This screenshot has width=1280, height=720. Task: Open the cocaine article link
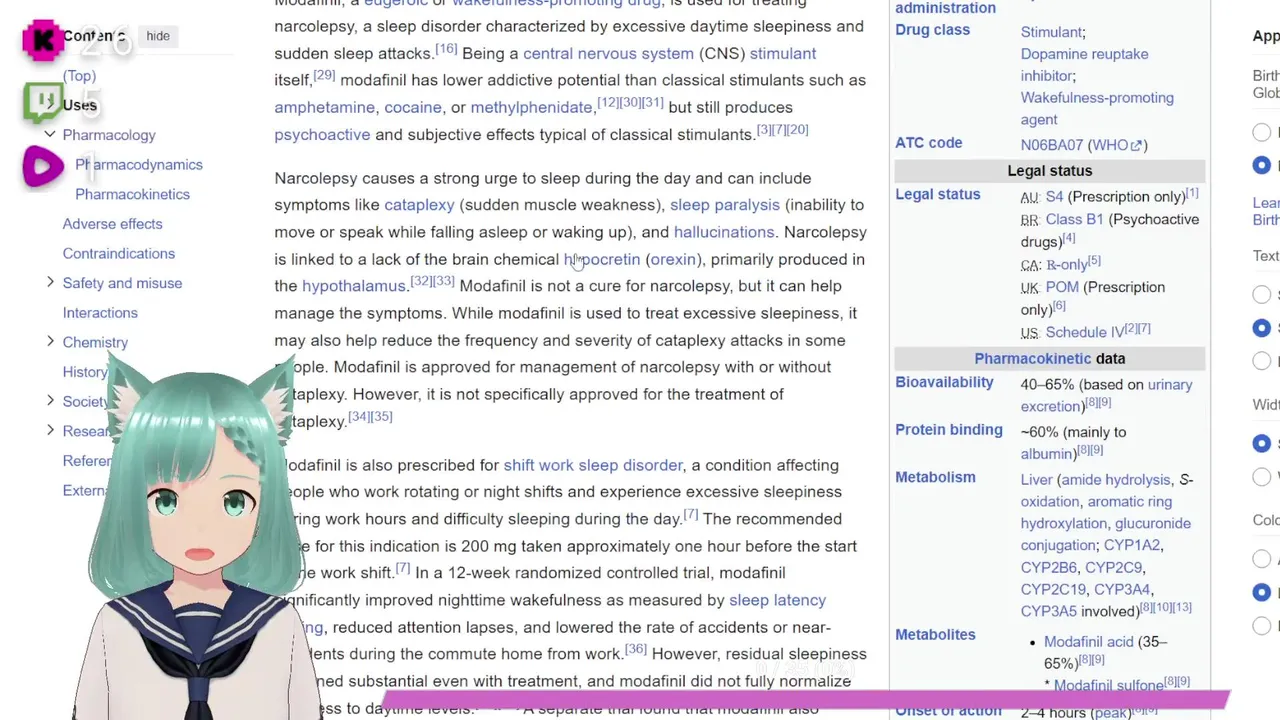pyautogui.click(x=413, y=108)
